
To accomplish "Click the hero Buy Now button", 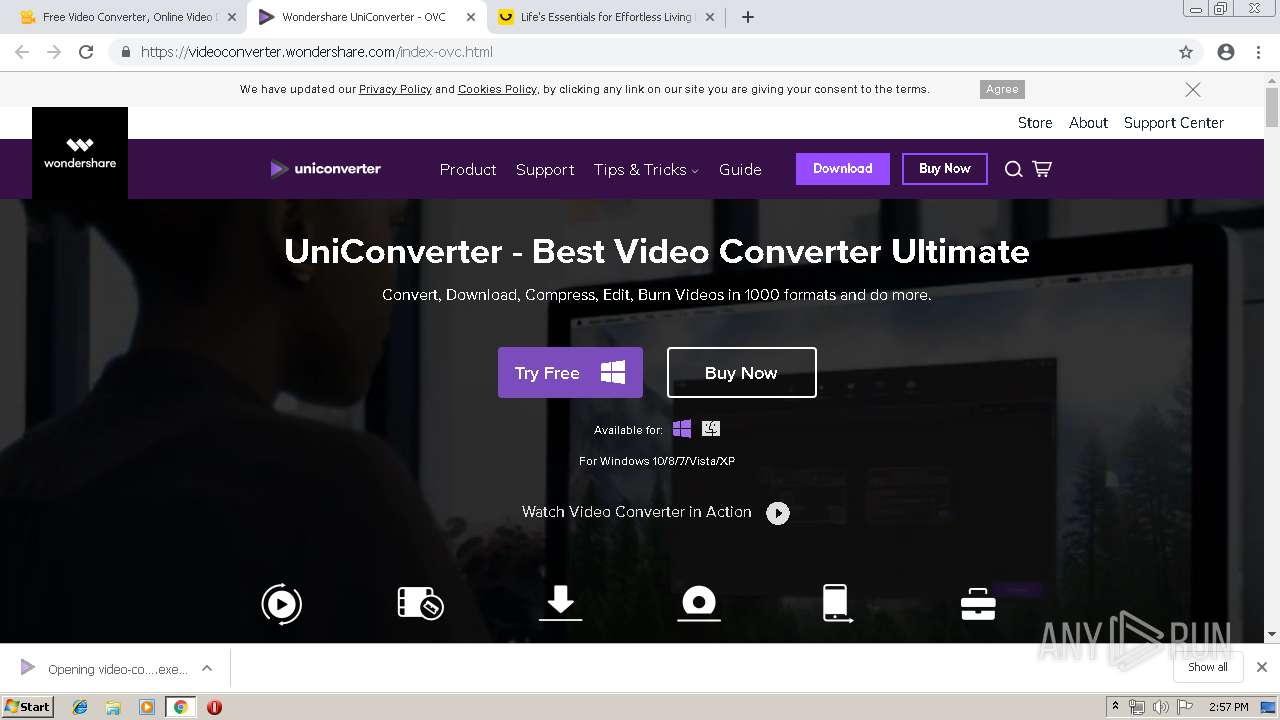I will pos(741,373).
